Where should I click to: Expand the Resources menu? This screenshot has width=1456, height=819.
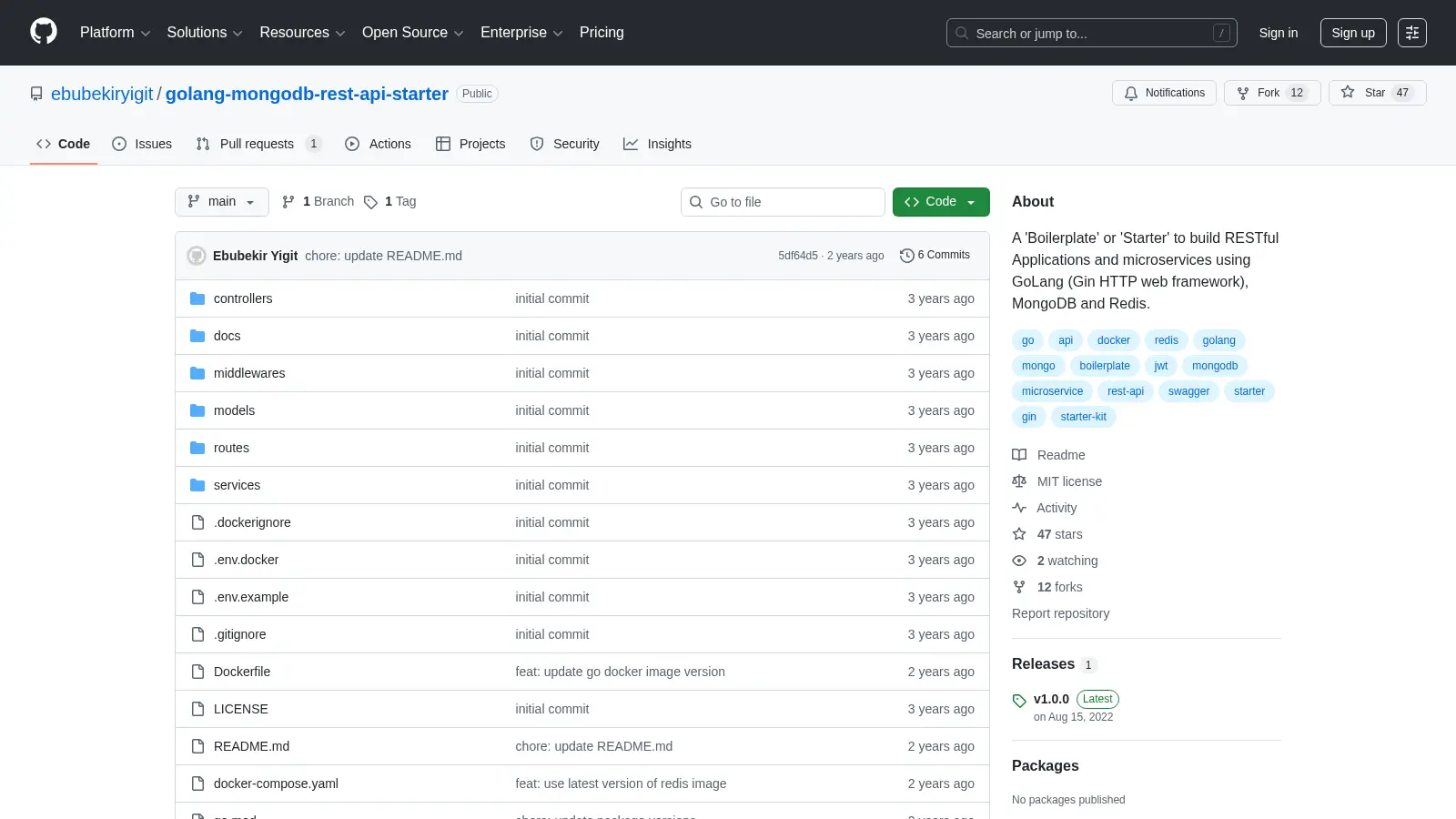tap(302, 33)
